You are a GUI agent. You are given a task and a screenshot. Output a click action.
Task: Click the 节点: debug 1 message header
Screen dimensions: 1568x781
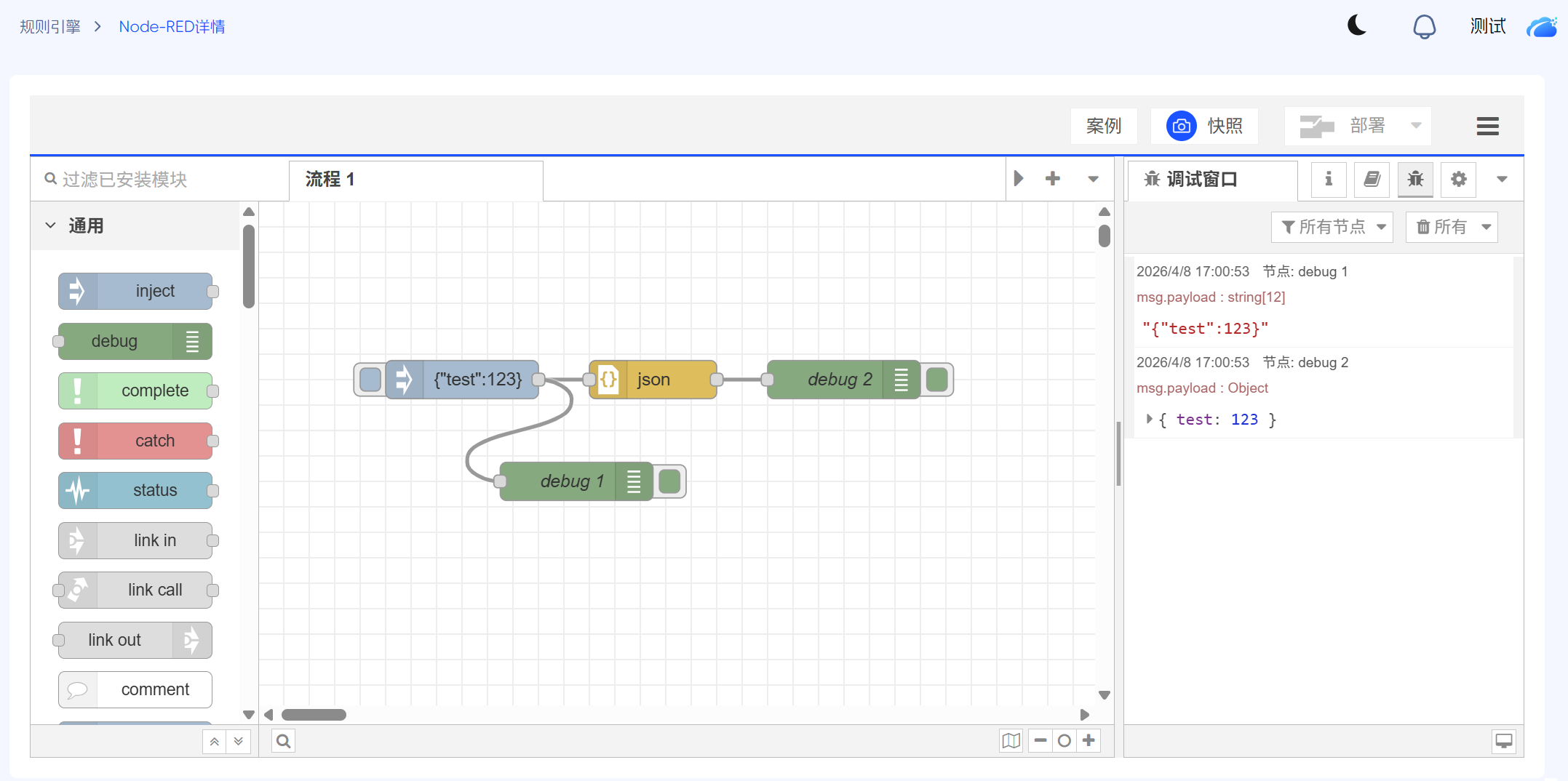tap(1305, 272)
